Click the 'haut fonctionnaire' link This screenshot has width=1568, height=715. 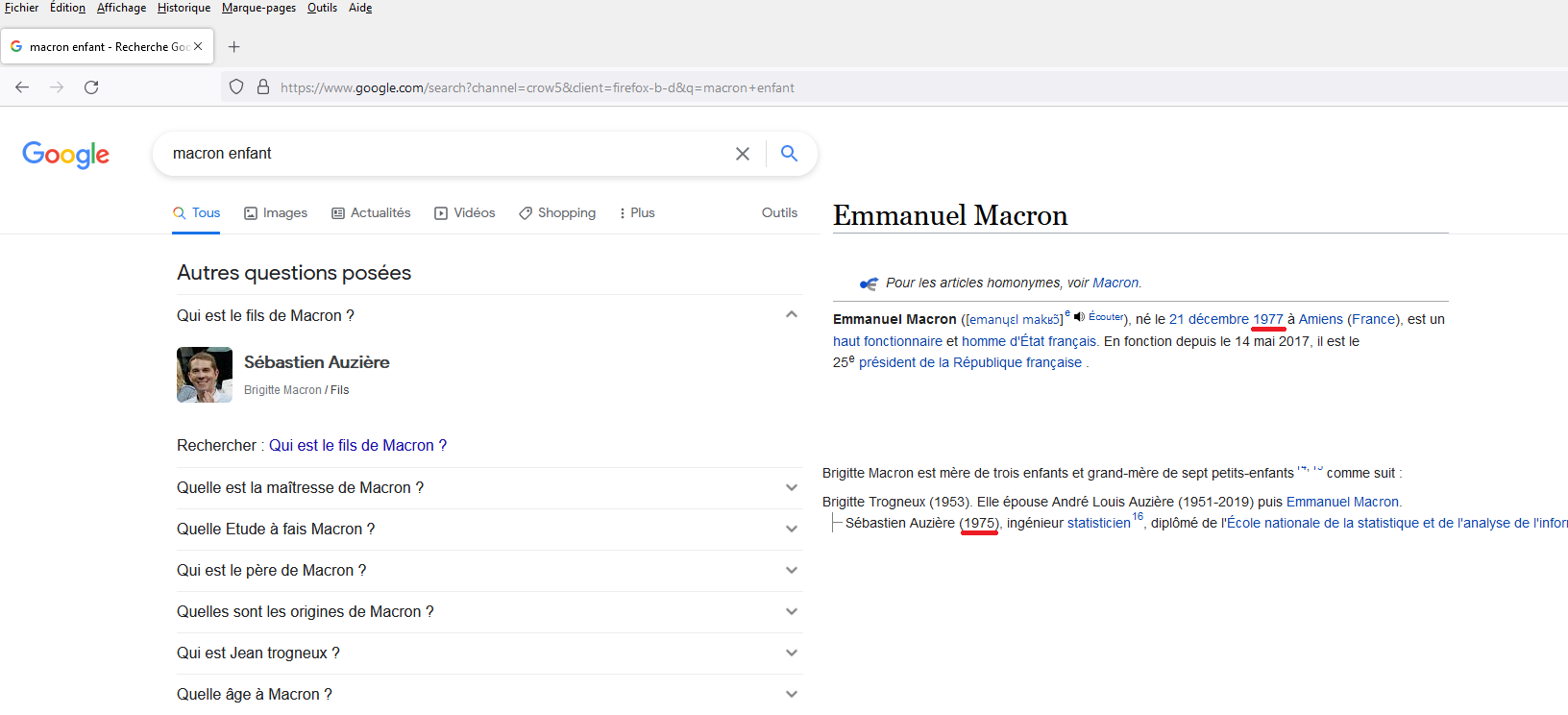coord(888,342)
